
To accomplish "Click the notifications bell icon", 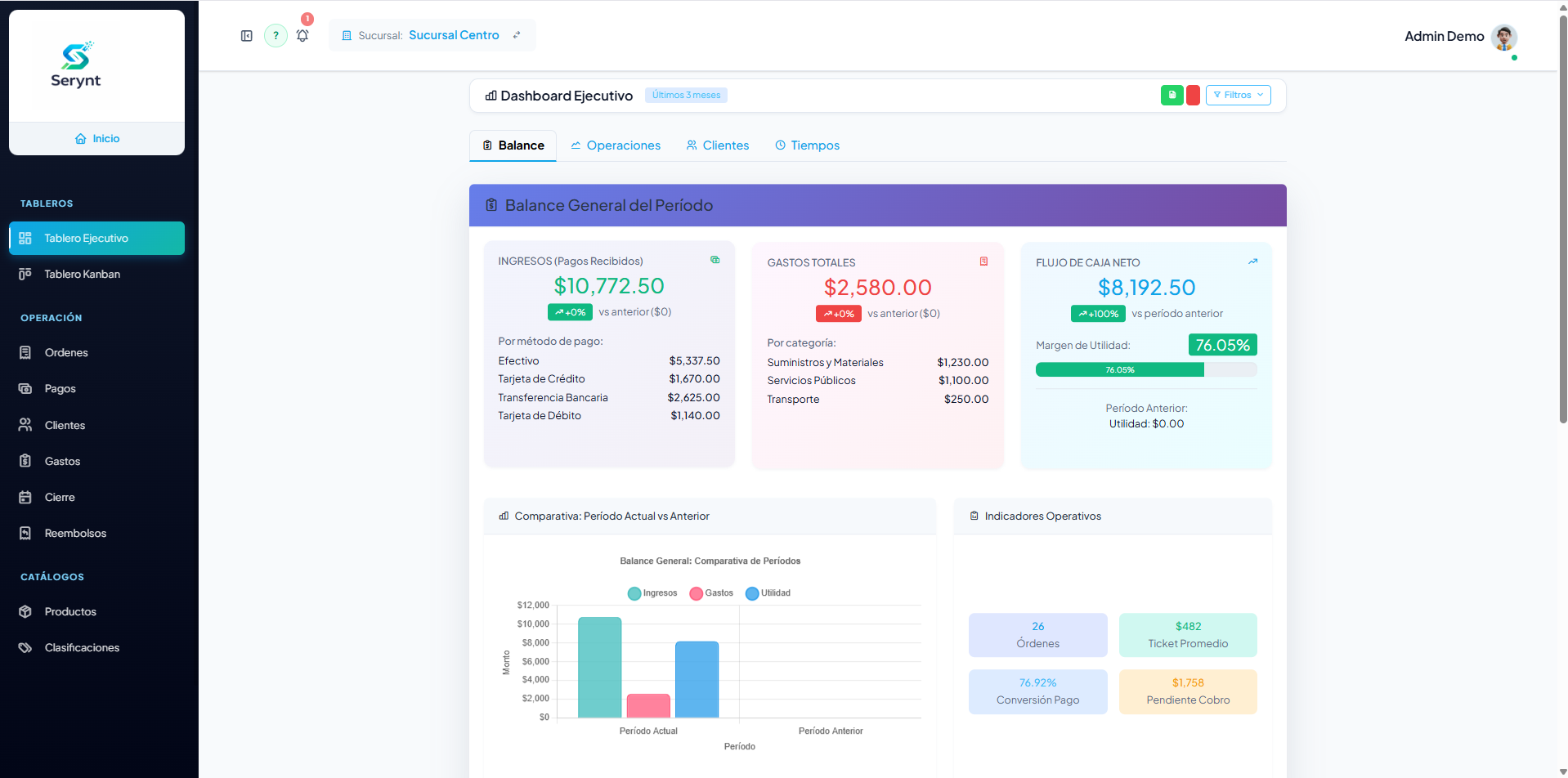I will 302,35.
